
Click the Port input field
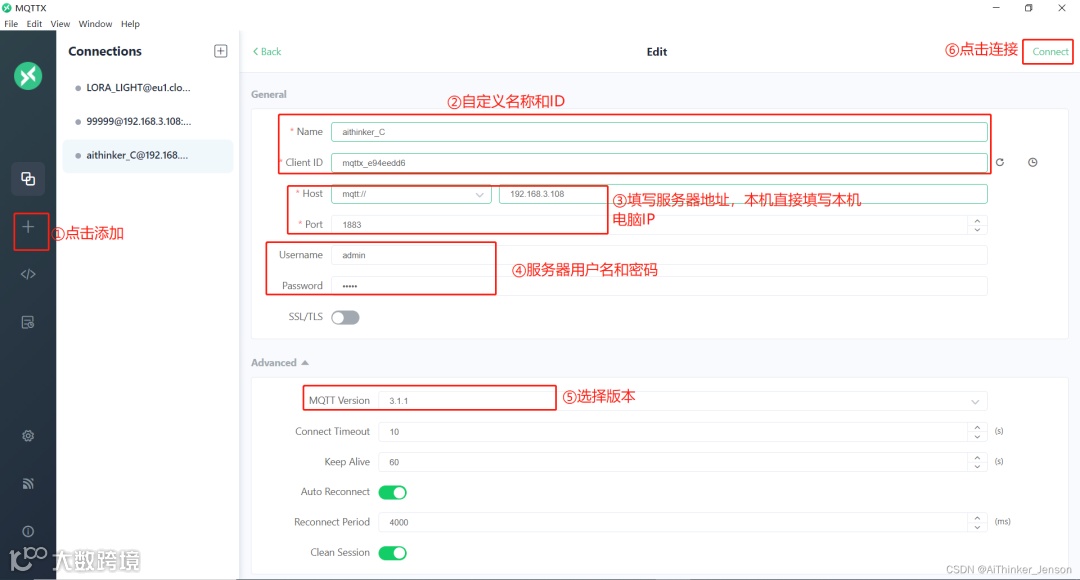[659, 225]
